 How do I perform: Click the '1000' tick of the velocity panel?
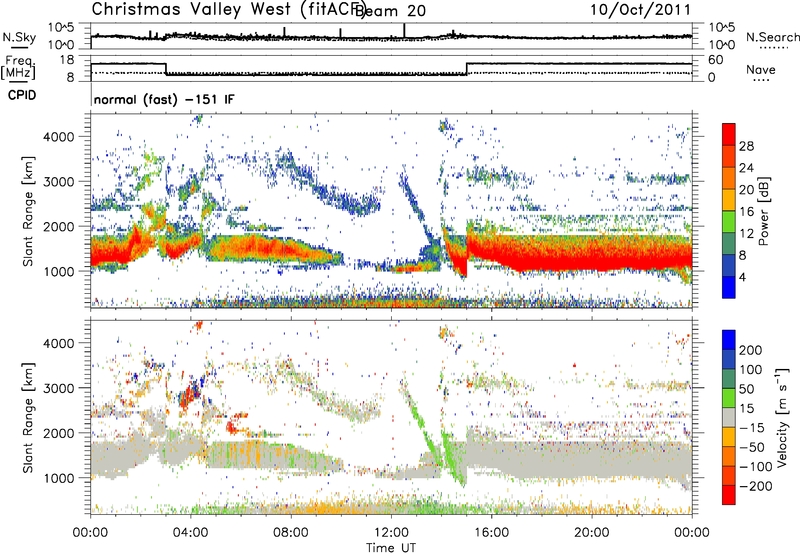59,478
